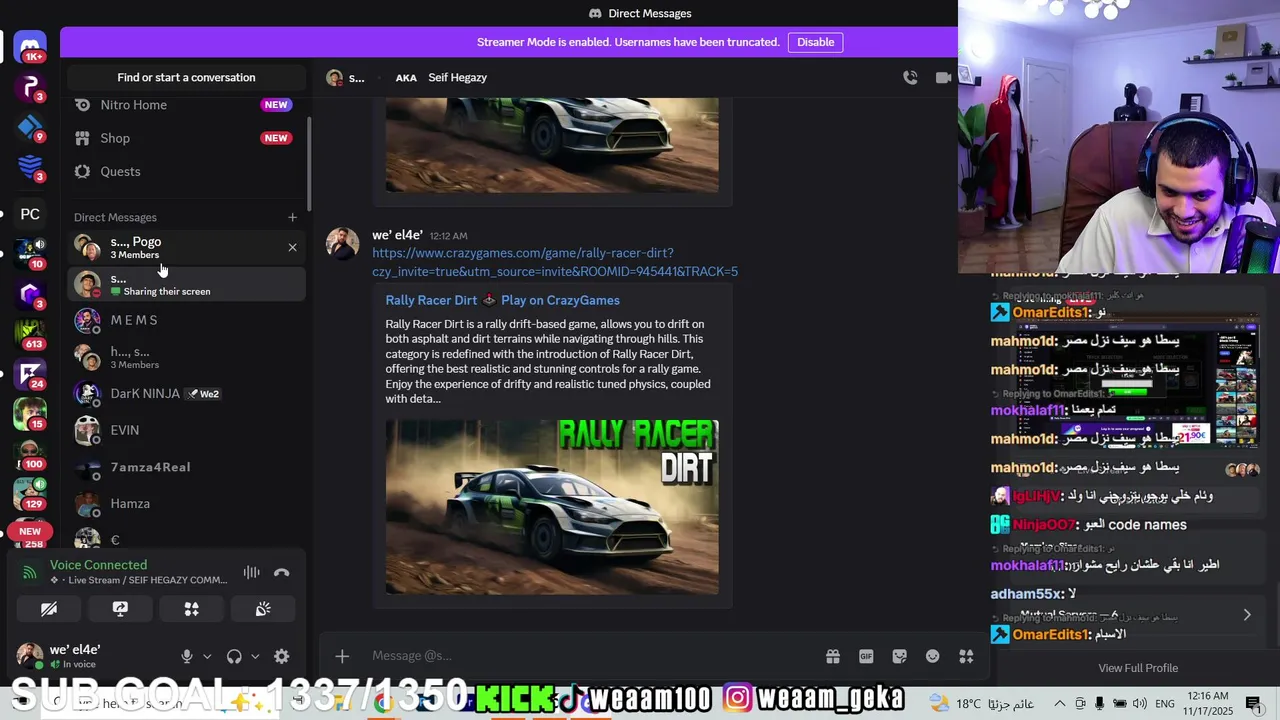Open Windows notification center
Viewport: 1280px width, 720px height.
point(1253,703)
